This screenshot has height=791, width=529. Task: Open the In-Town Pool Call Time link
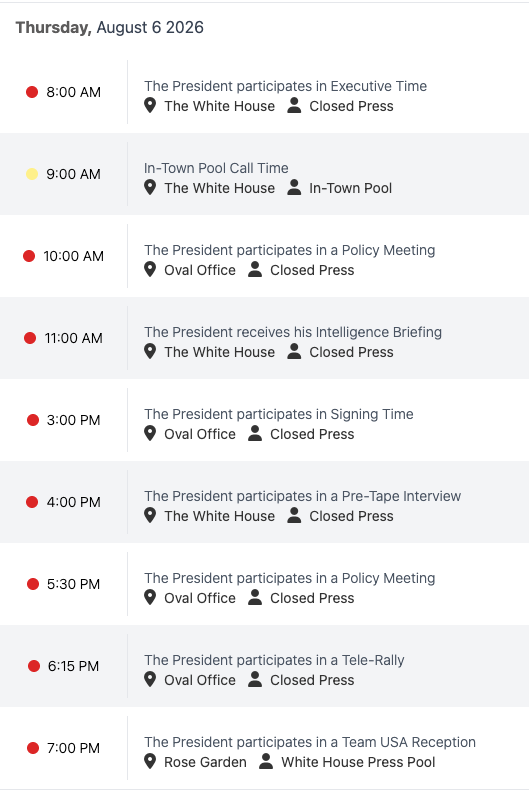point(216,168)
